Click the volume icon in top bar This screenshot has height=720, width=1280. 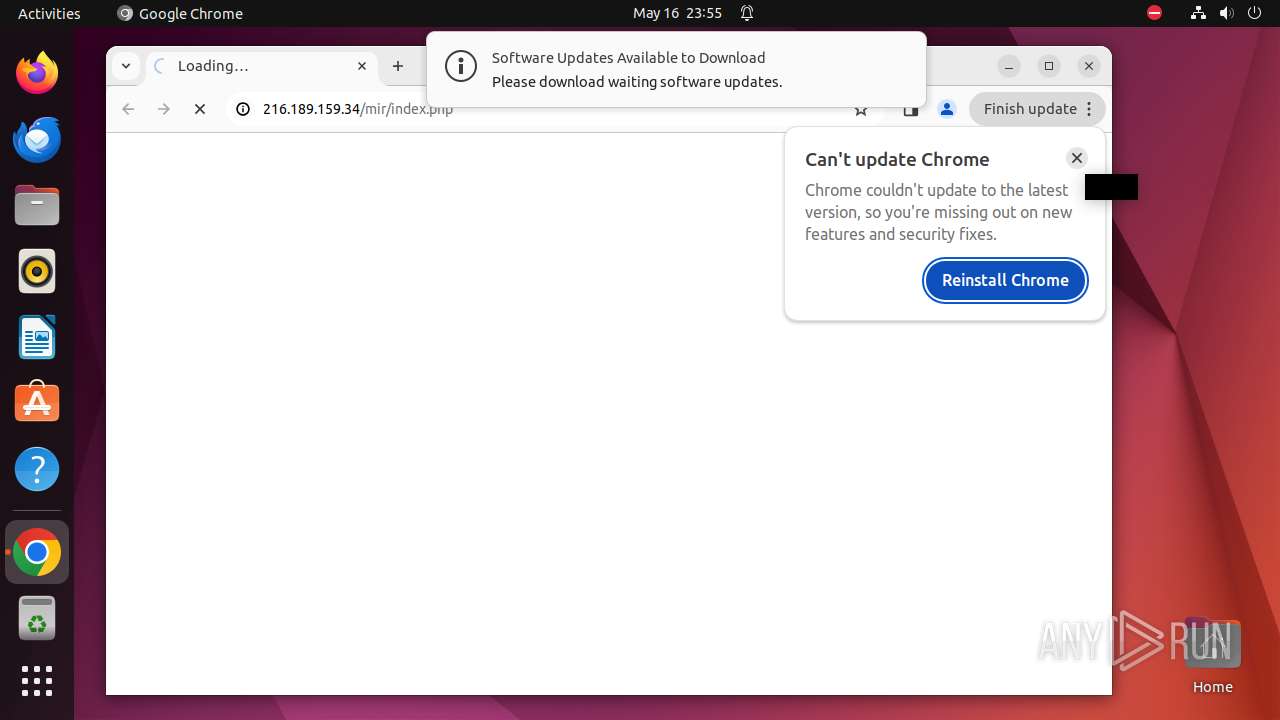(1226, 13)
